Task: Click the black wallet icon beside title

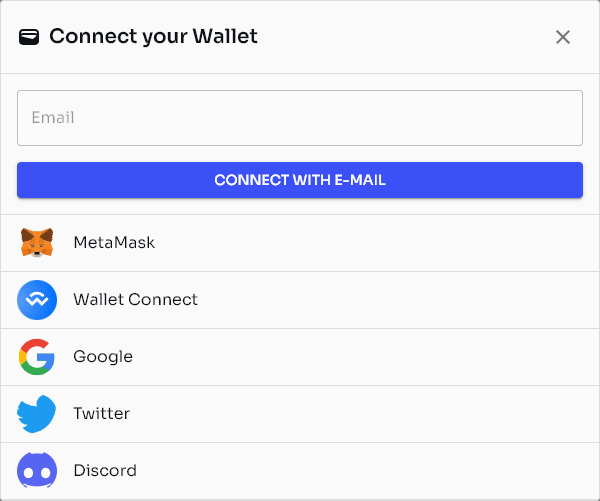Action: click(29, 37)
